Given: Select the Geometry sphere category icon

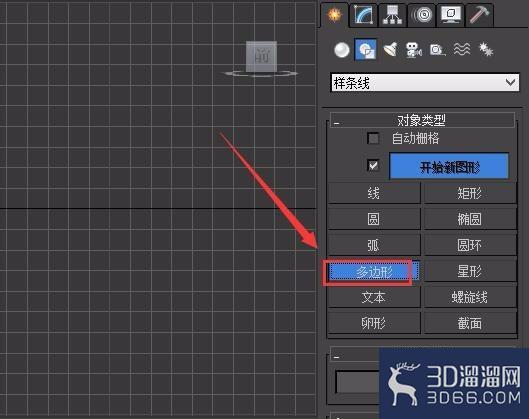Looking at the screenshot, I should (341, 50).
